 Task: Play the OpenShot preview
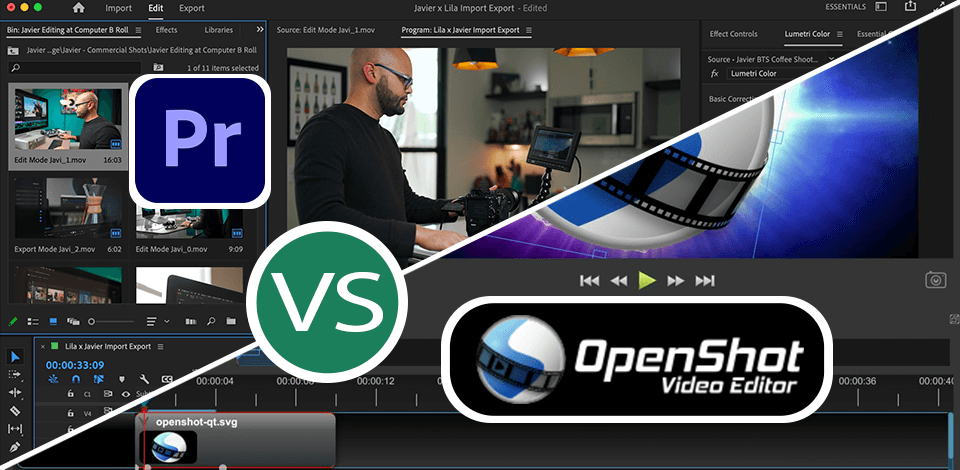click(647, 281)
